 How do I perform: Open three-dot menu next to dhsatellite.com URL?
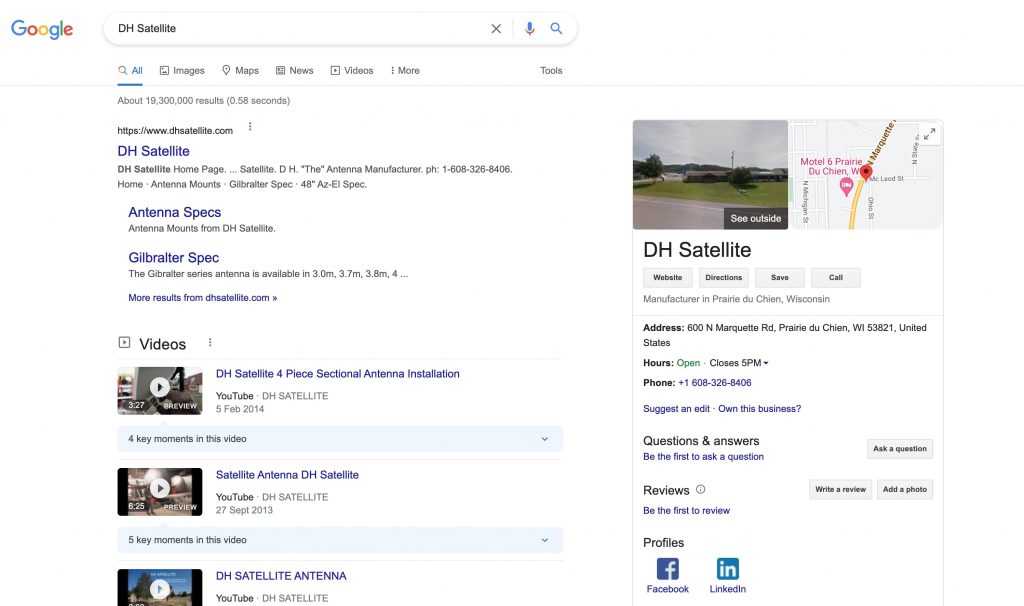pyautogui.click(x=250, y=127)
